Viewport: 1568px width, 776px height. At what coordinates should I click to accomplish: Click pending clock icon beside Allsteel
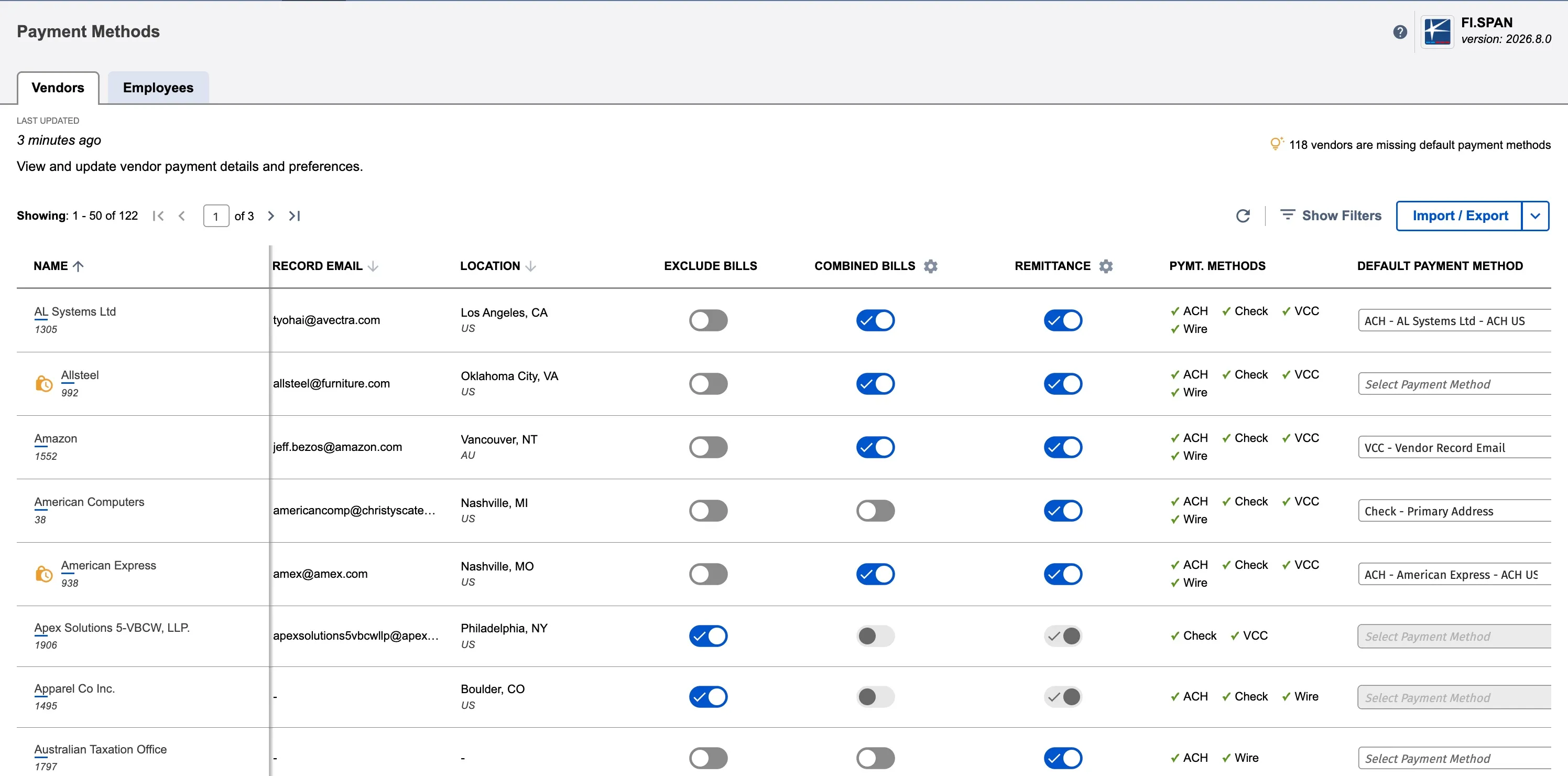tap(44, 384)
